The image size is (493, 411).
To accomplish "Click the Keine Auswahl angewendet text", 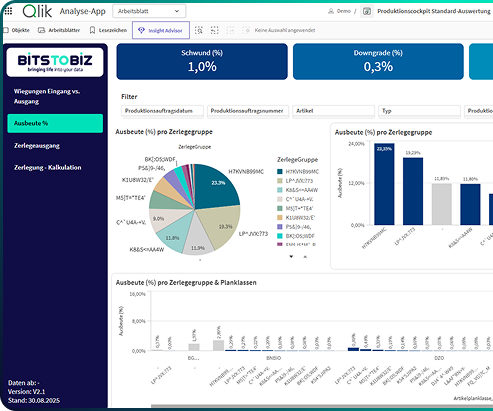I will pyautogui.click(x=285, y=30).
